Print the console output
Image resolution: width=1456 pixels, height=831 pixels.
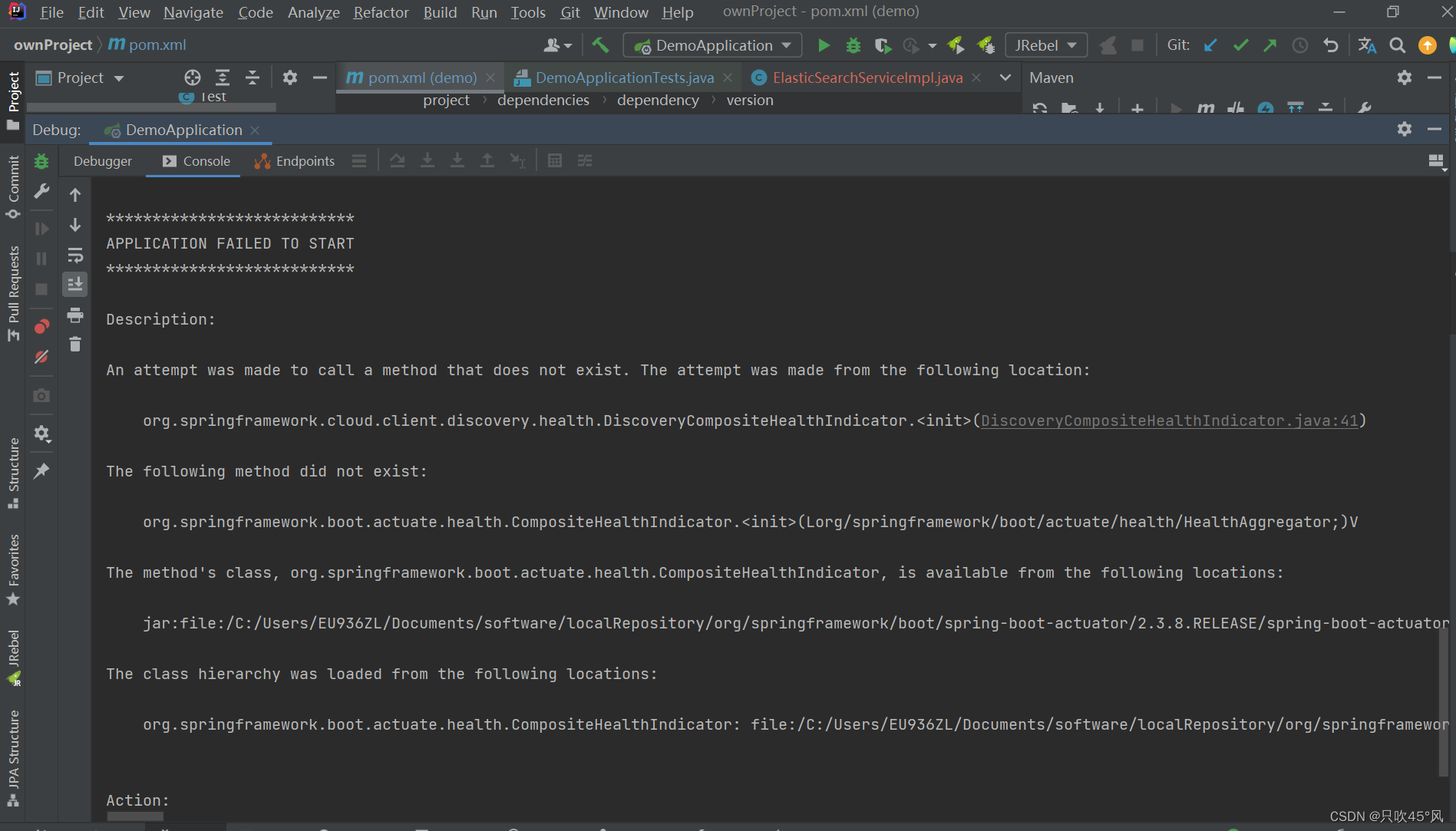(75, 315)
